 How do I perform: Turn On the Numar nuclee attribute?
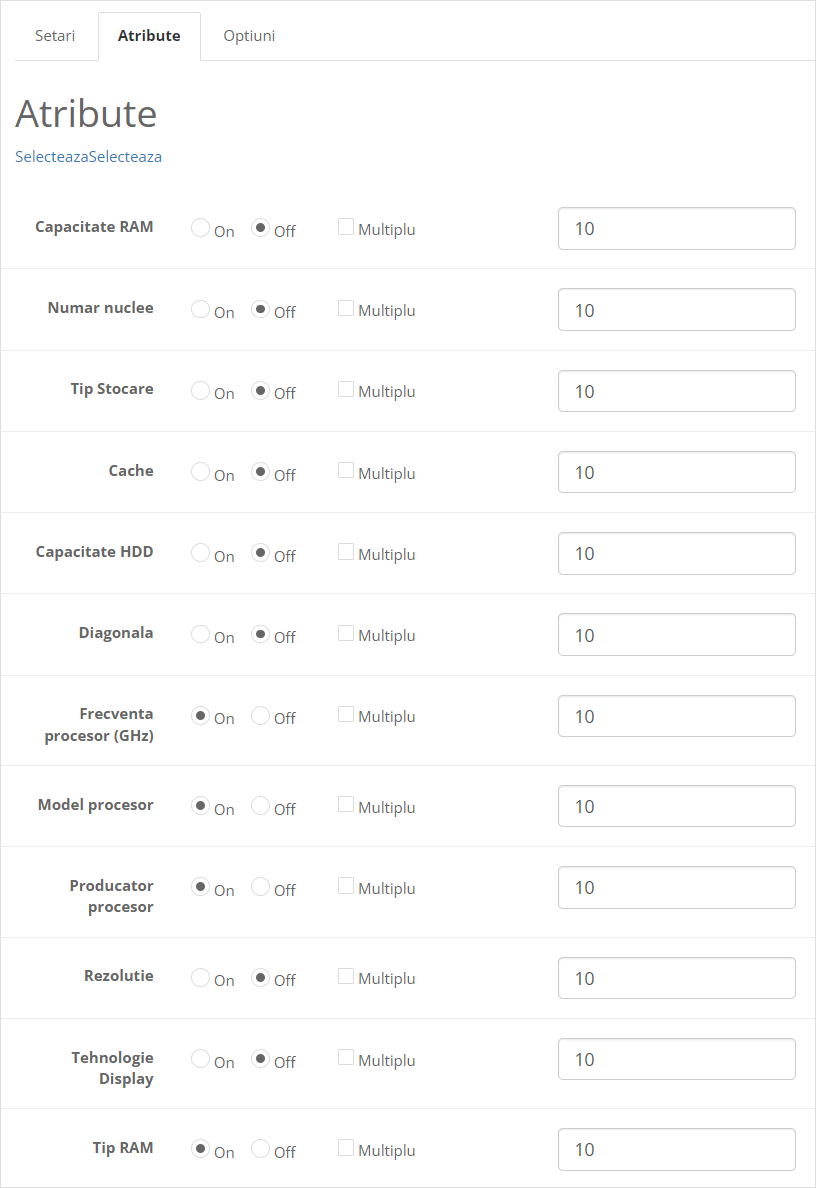[200, 309]
